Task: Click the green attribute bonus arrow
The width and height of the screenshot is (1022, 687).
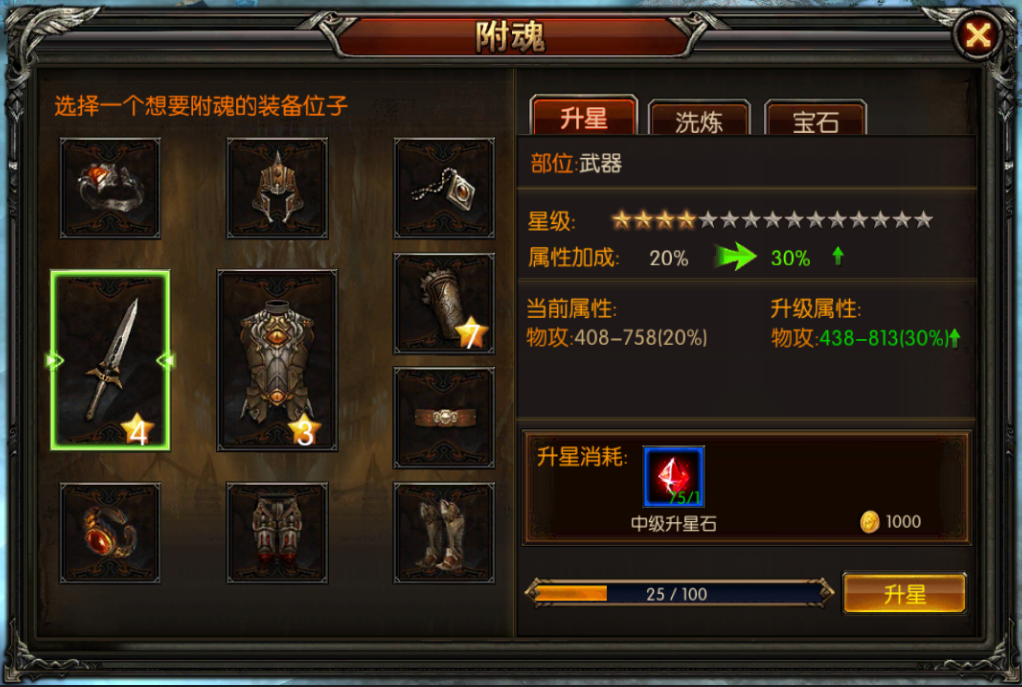Action: [735, 256]
